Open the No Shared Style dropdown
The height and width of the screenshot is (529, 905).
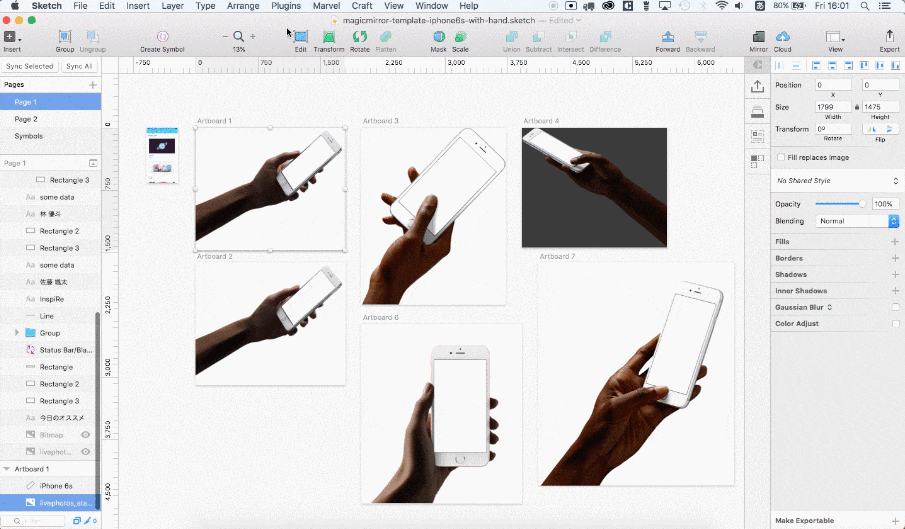tap(837, 181)
